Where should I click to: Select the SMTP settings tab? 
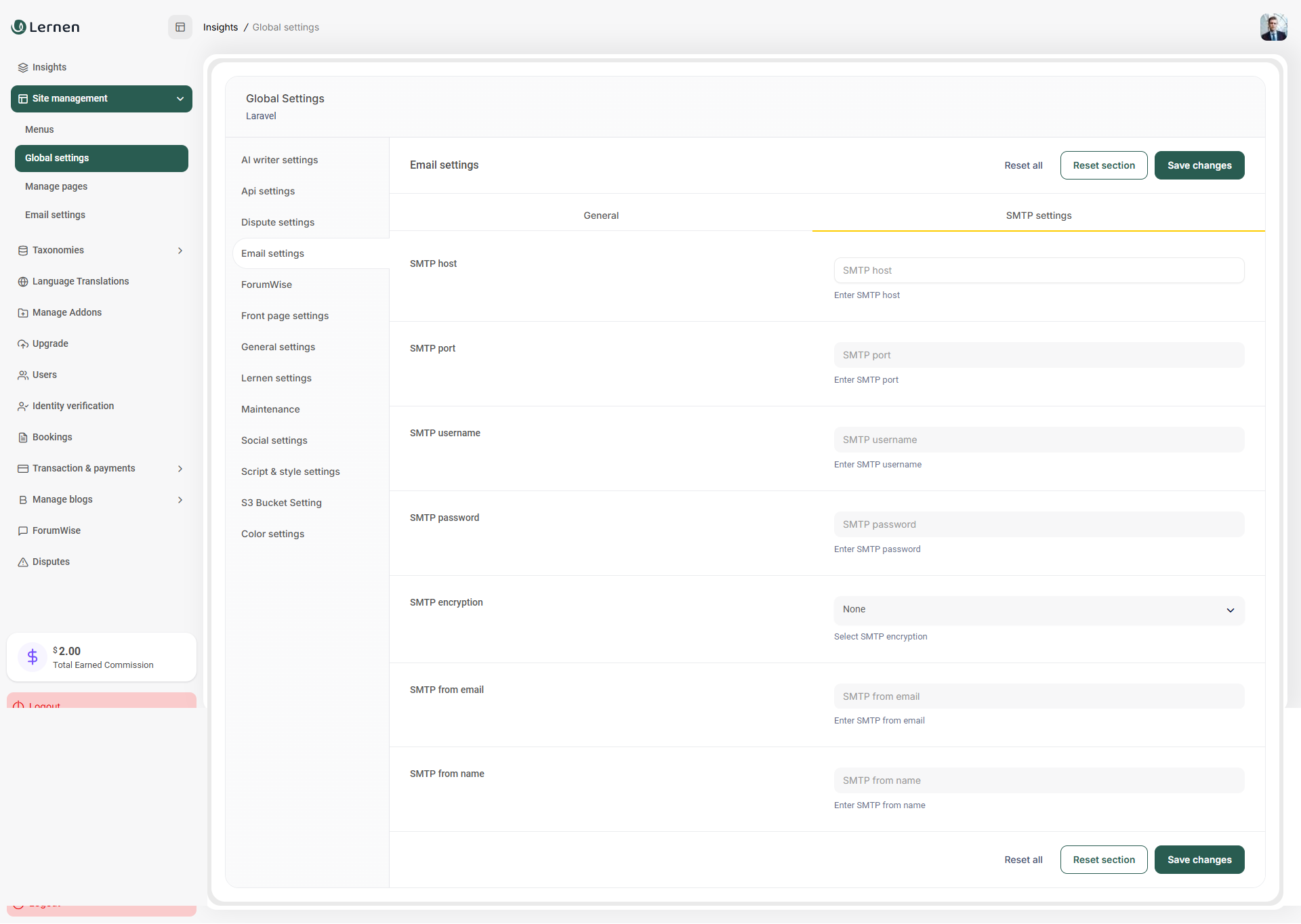pyautogui.click(x=1038, y=215)
